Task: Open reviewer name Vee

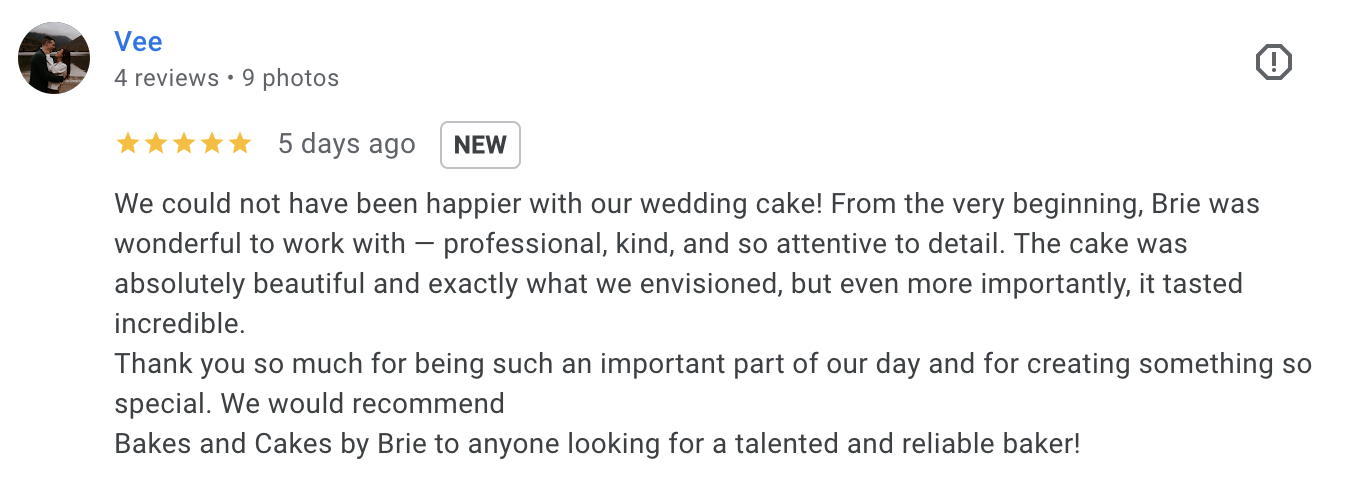Action: (x=138, y=41)
